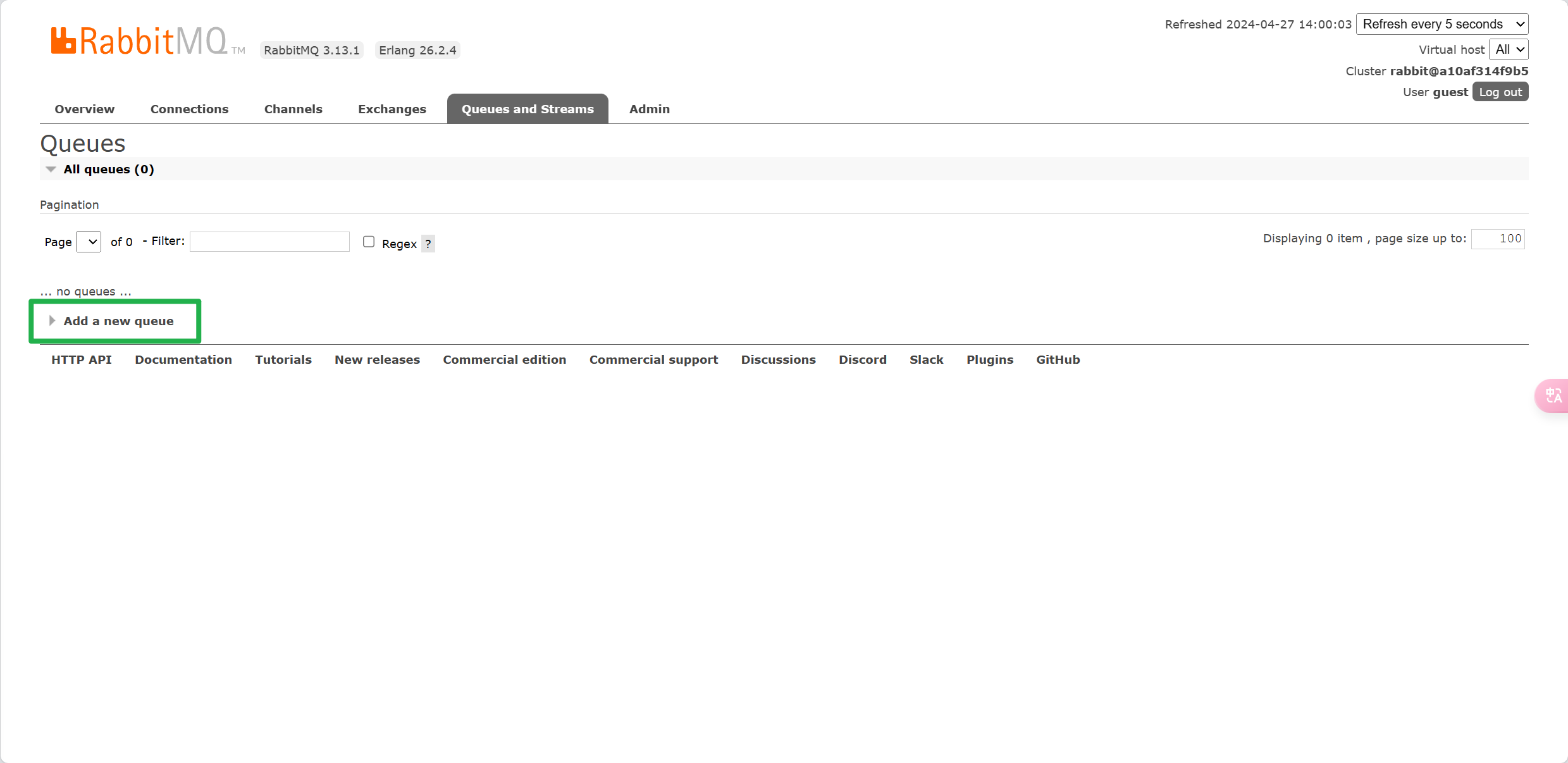Collapse the All queues section
The width and height of the screenshot is (1568, 763).
pyautogui.click(x=108, y=170)
